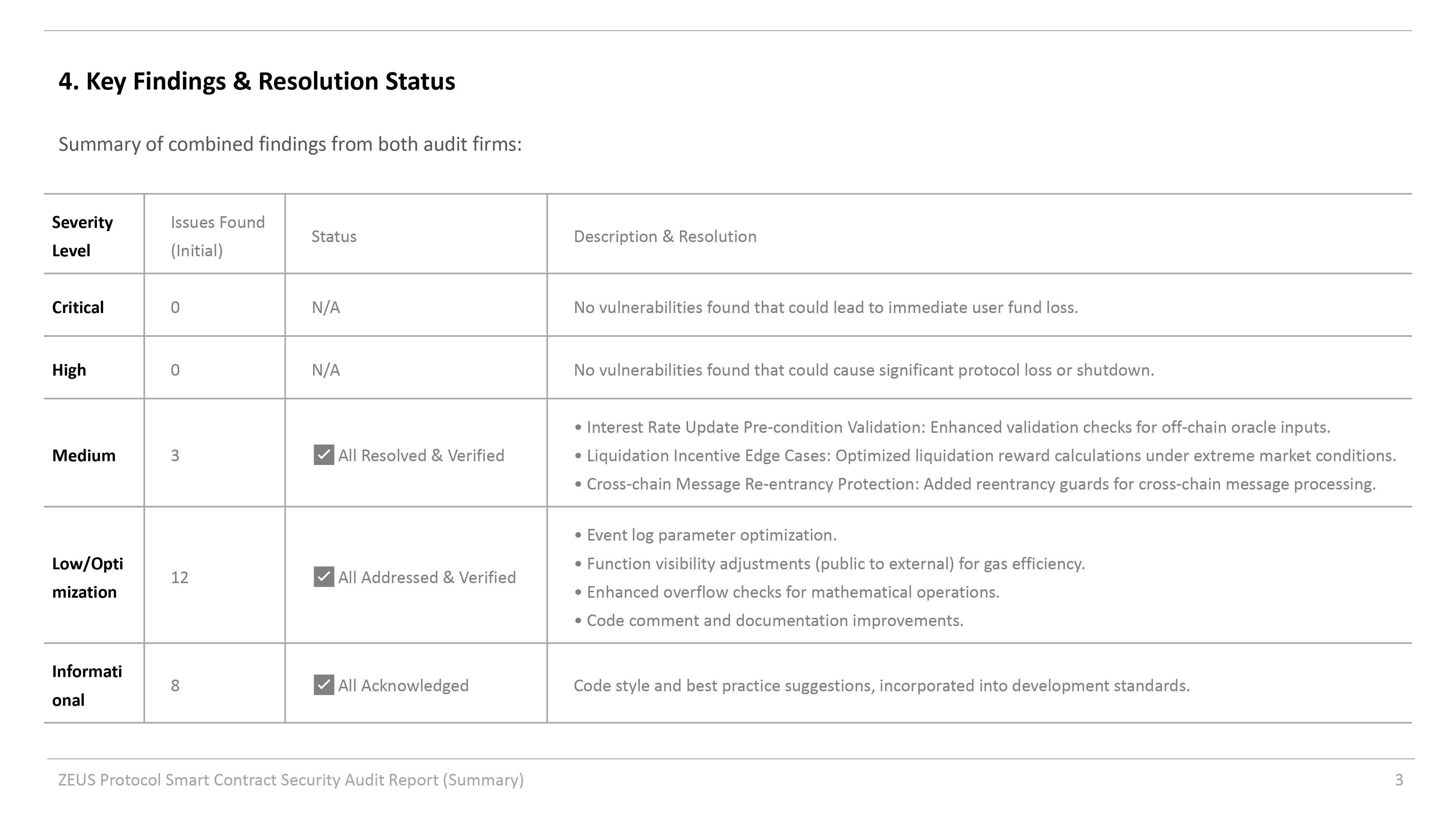1456x819 pixels.
Task: Select the Critical severity row label
Action: [78, 308]
